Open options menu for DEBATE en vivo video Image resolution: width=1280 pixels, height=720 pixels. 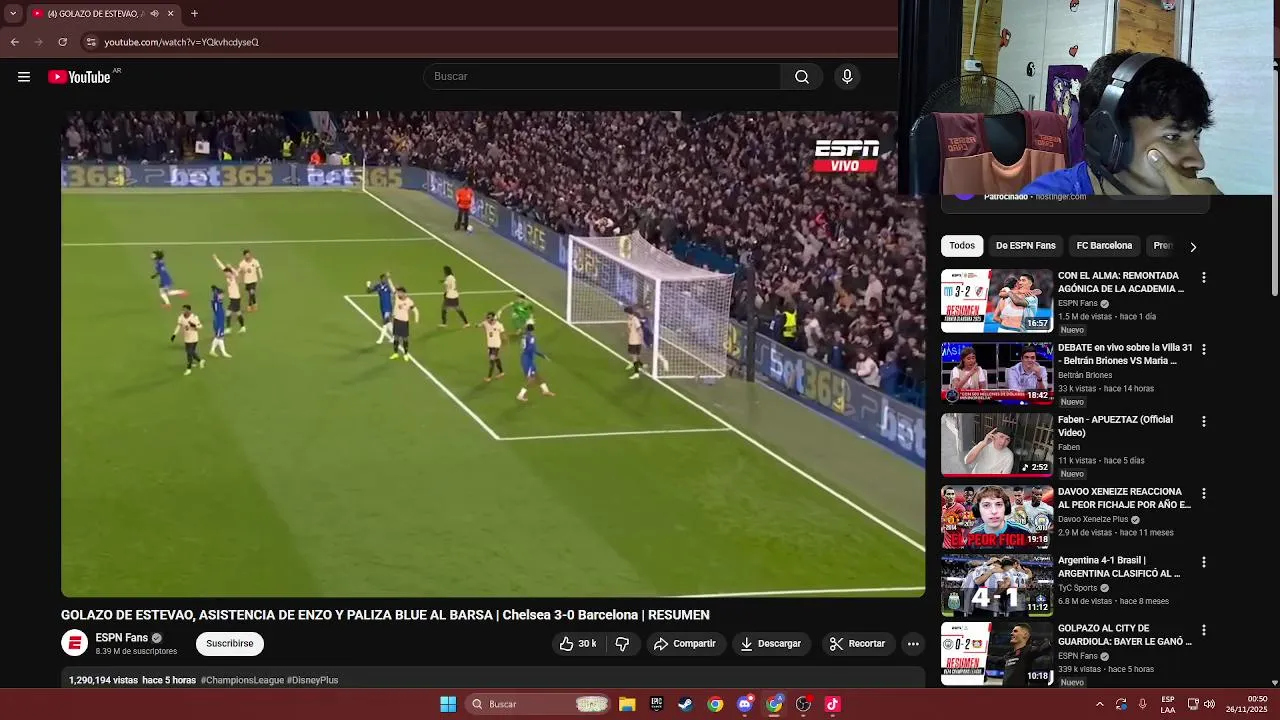(1204, 350)
